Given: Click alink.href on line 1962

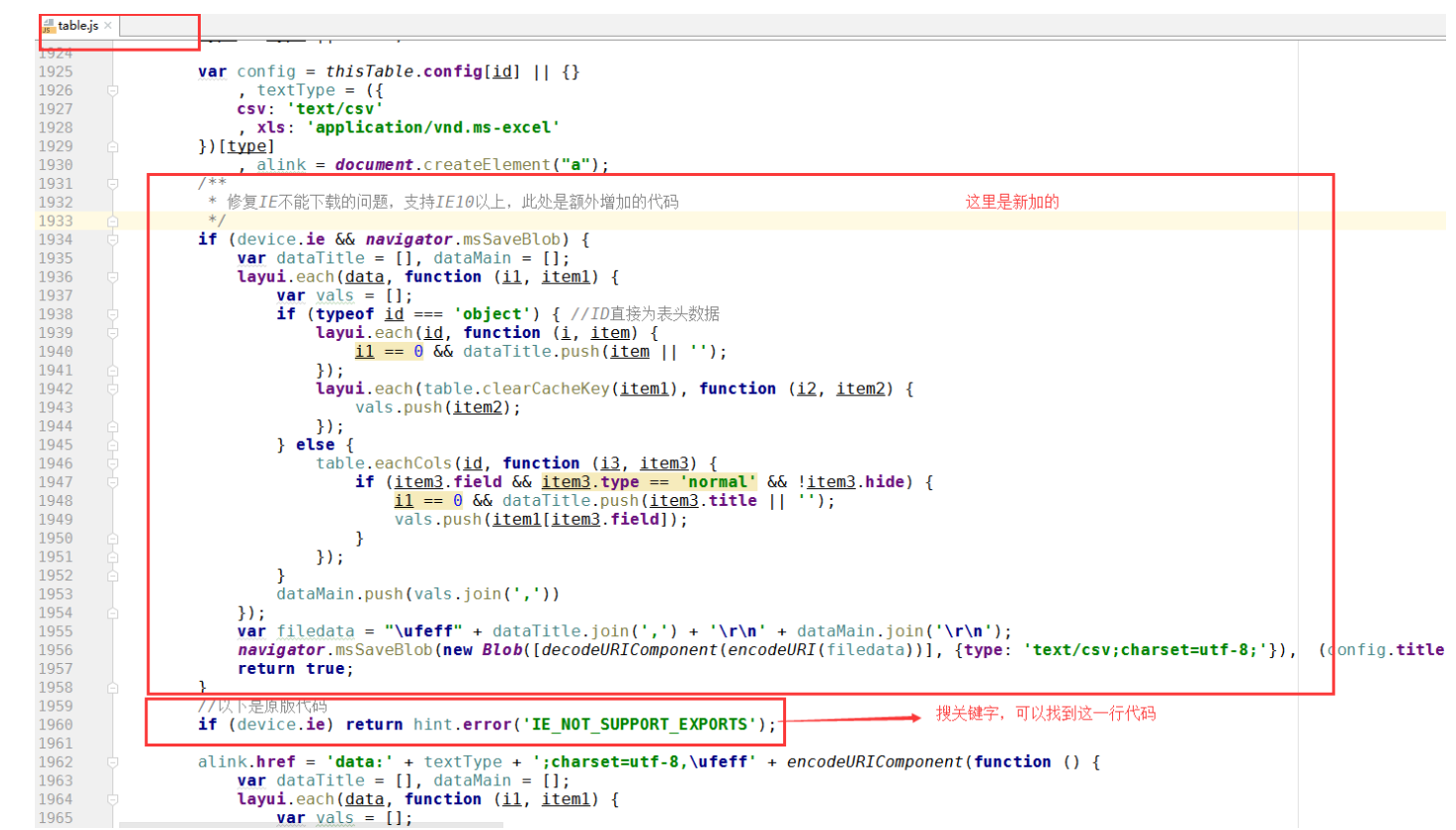Looking at the screenshot, I should [x=246, y=762].
